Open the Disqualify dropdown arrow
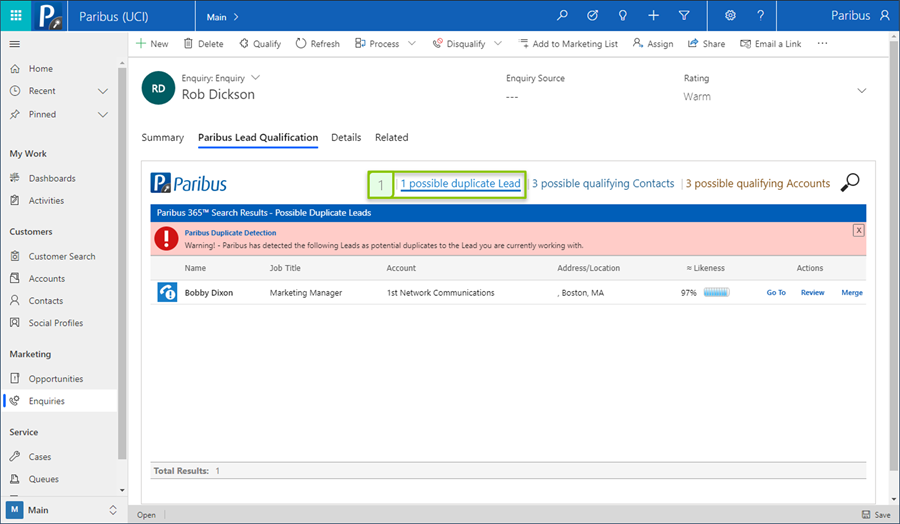This screenshot has height=524, width=900. [x=498, y=44]
